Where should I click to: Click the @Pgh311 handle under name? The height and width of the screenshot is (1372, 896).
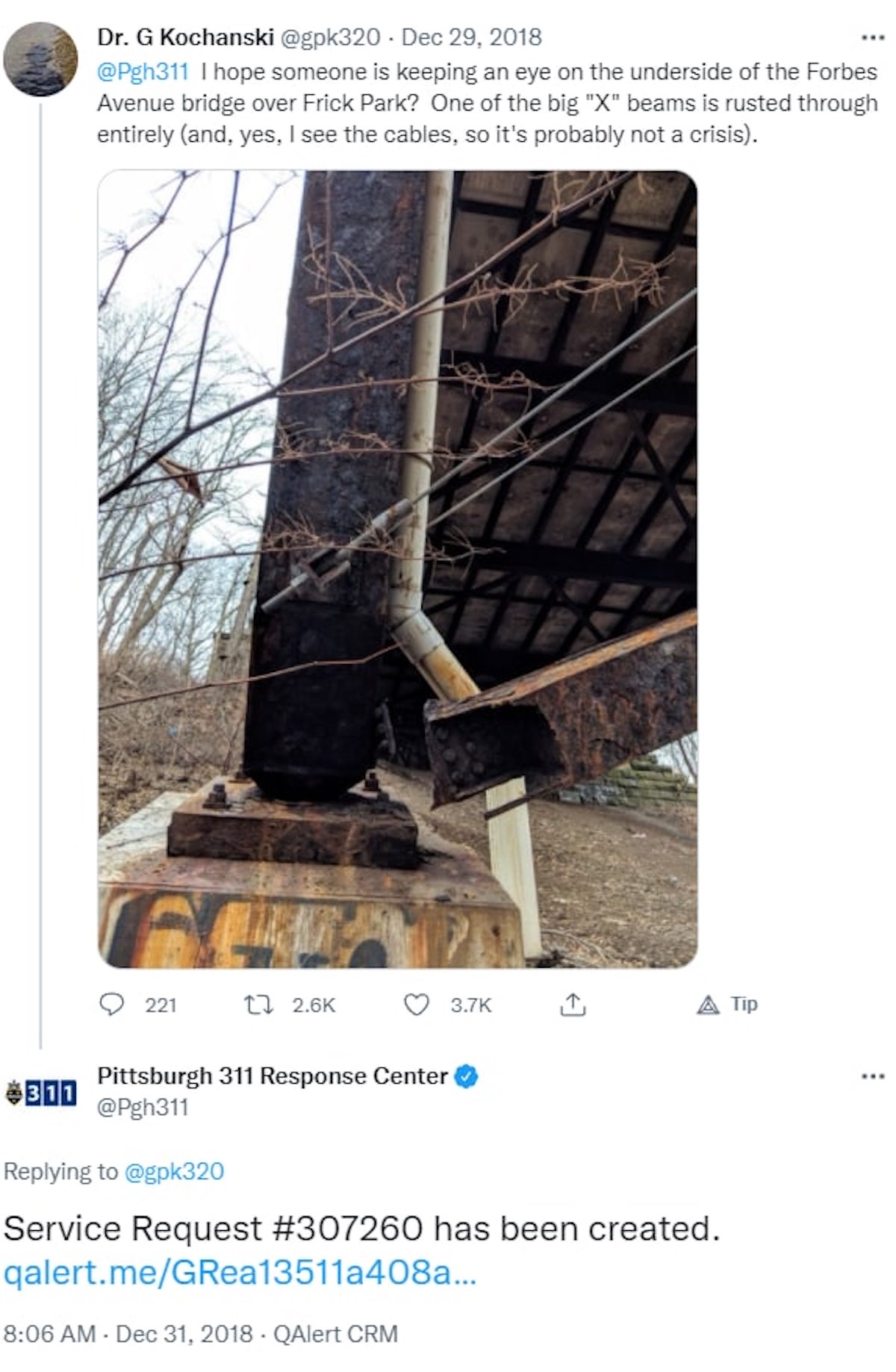point(143,1107)
